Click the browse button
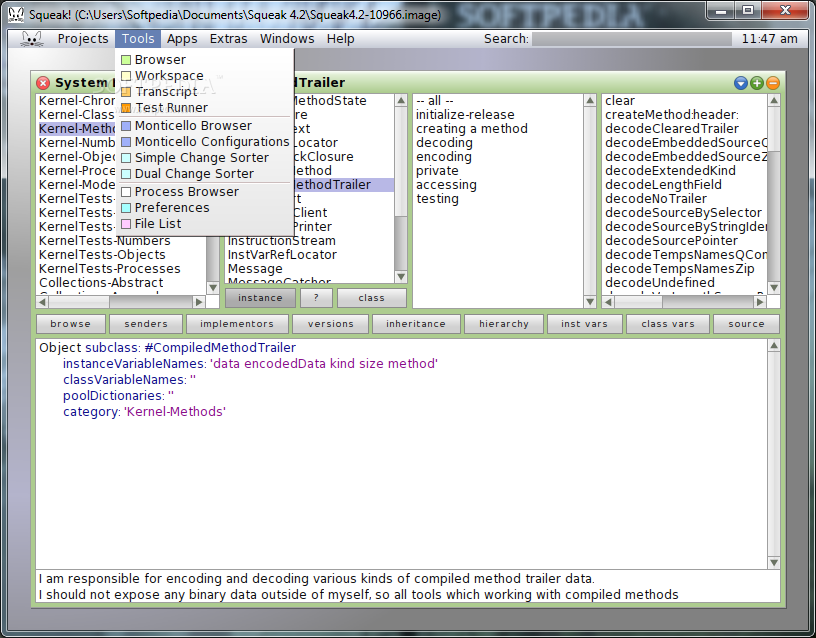816x638 pixels. pos(71,324)
